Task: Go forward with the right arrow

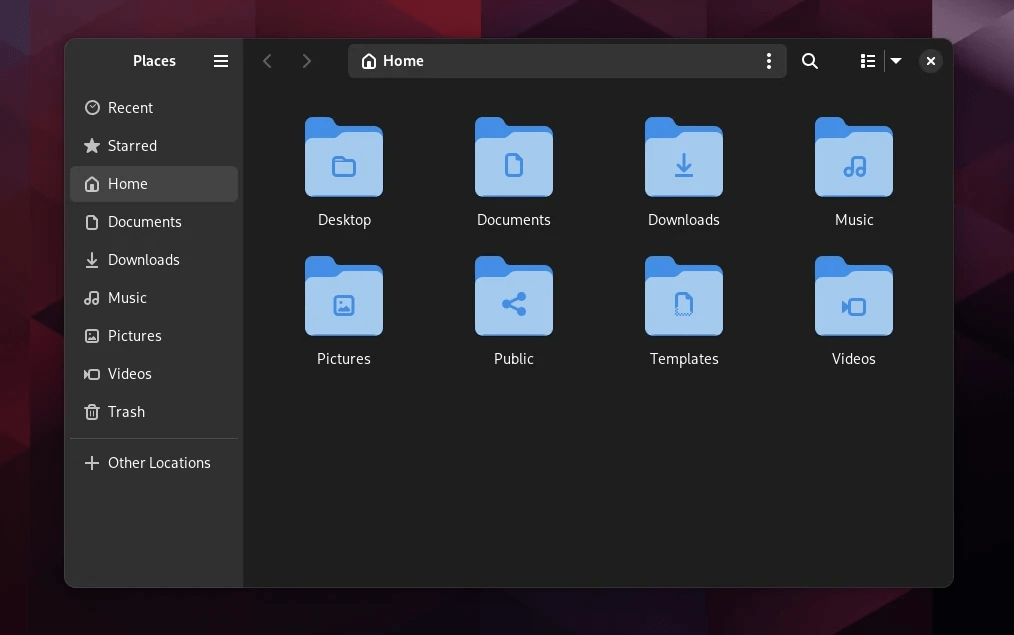Action: pyautogui.click(x=307, y=61)
